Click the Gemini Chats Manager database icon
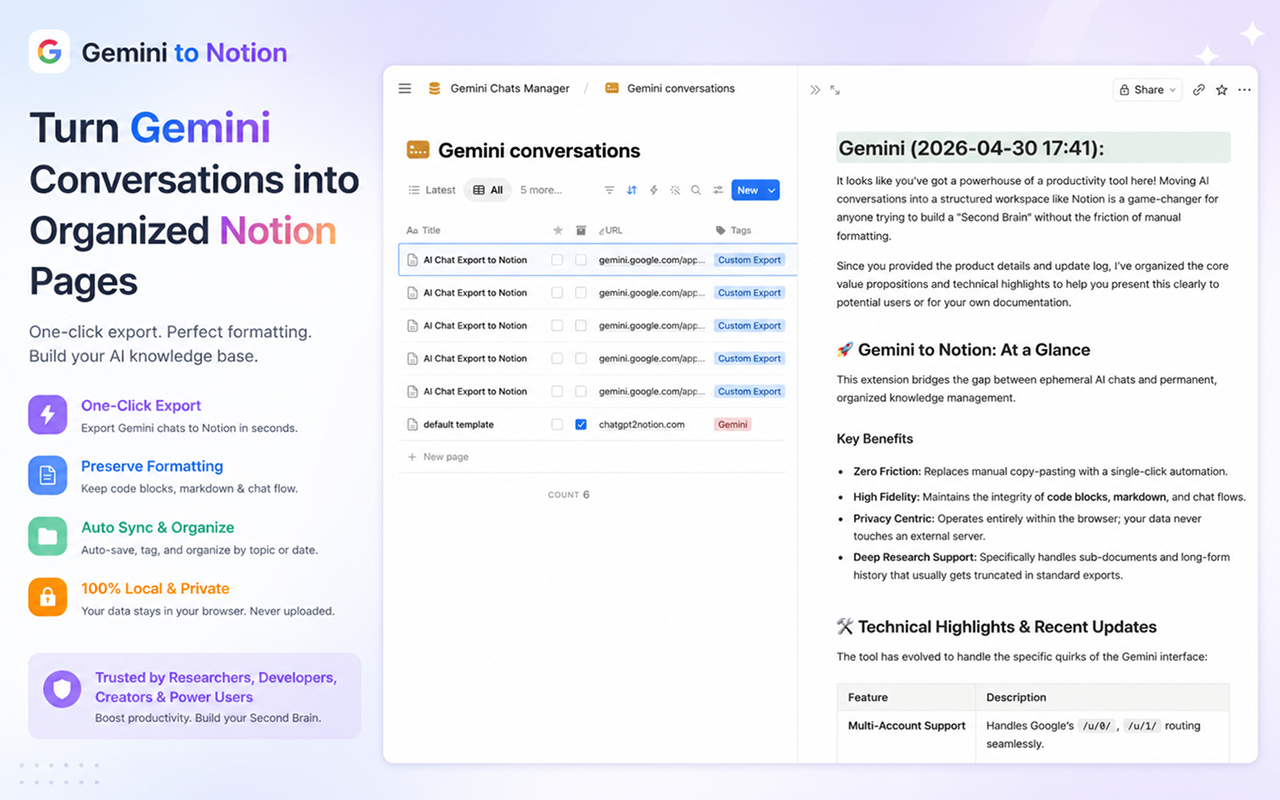The image size is (1280, 800). tap(434, 89)
